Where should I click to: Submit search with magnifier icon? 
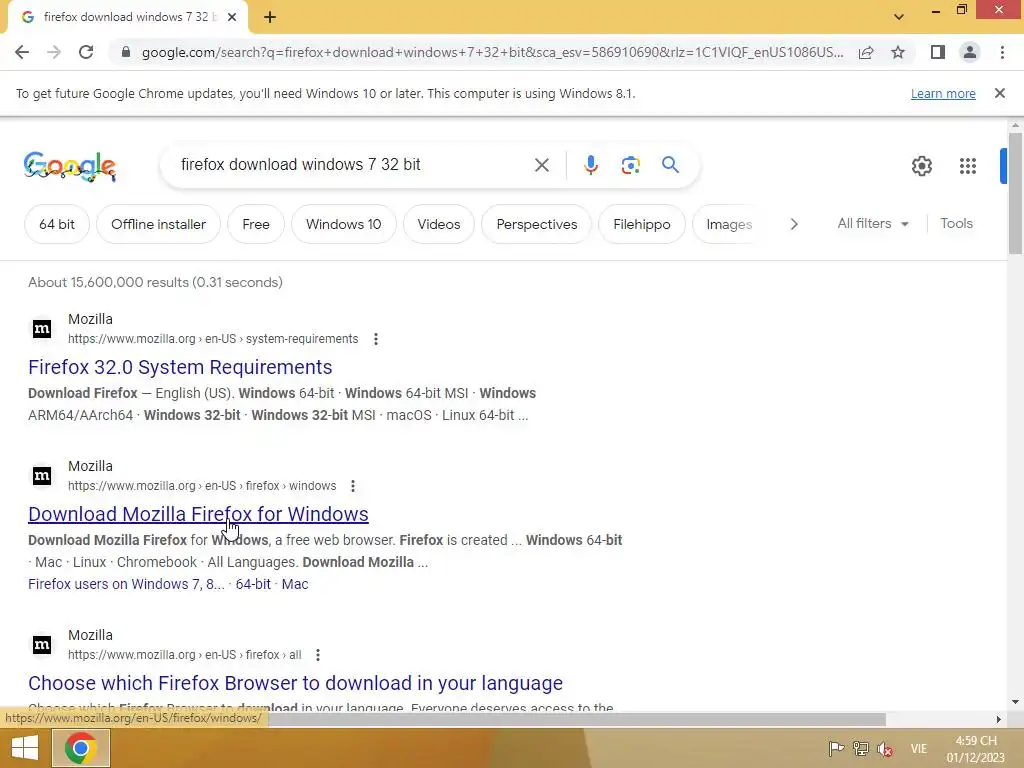pos(671,165)
